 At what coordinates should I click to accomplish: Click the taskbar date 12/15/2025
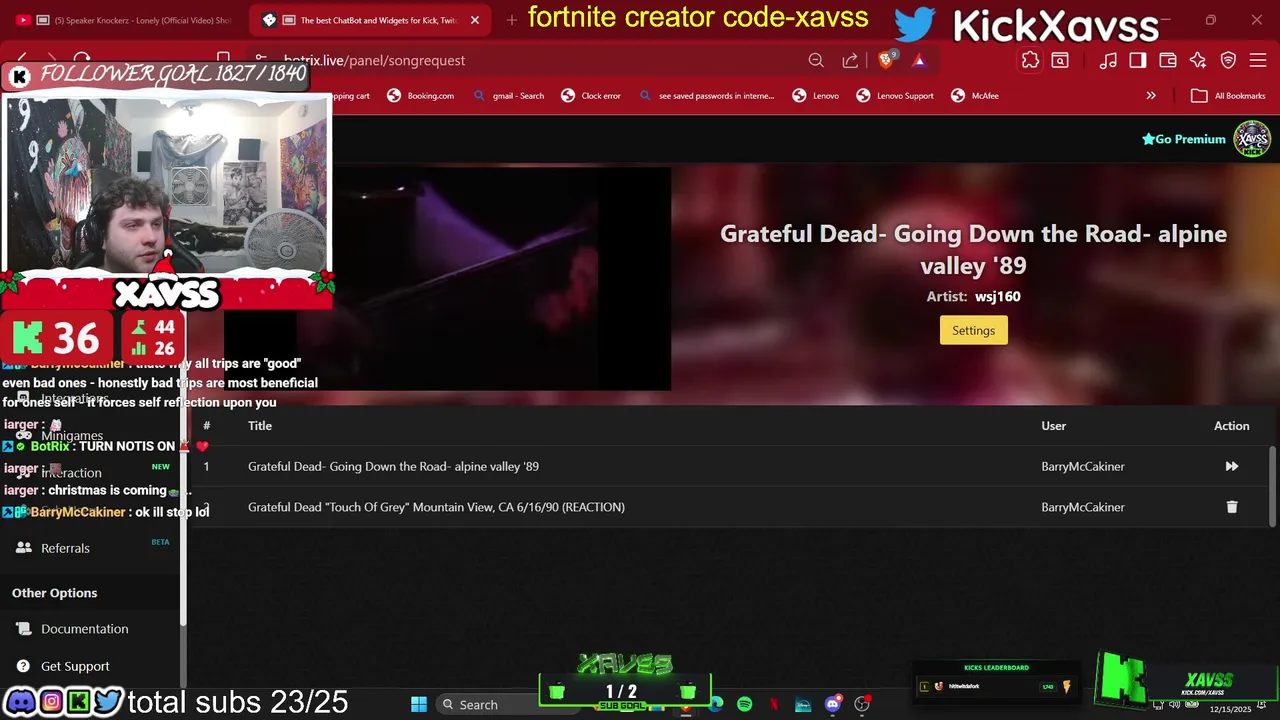1230,709
